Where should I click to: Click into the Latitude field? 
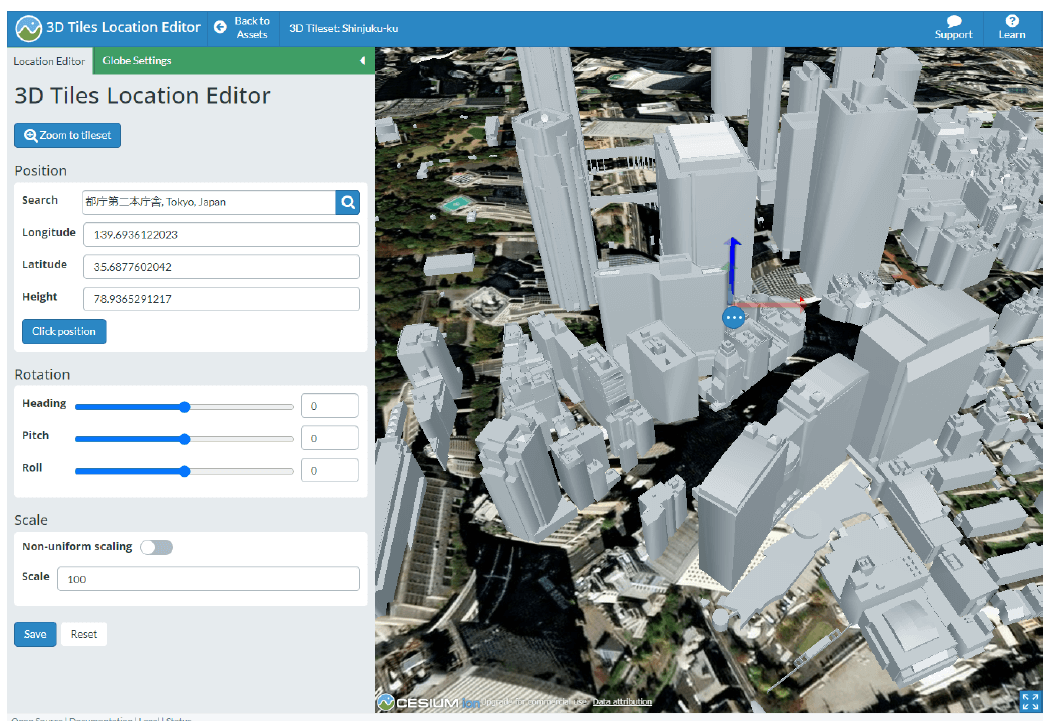coord(221,267)
